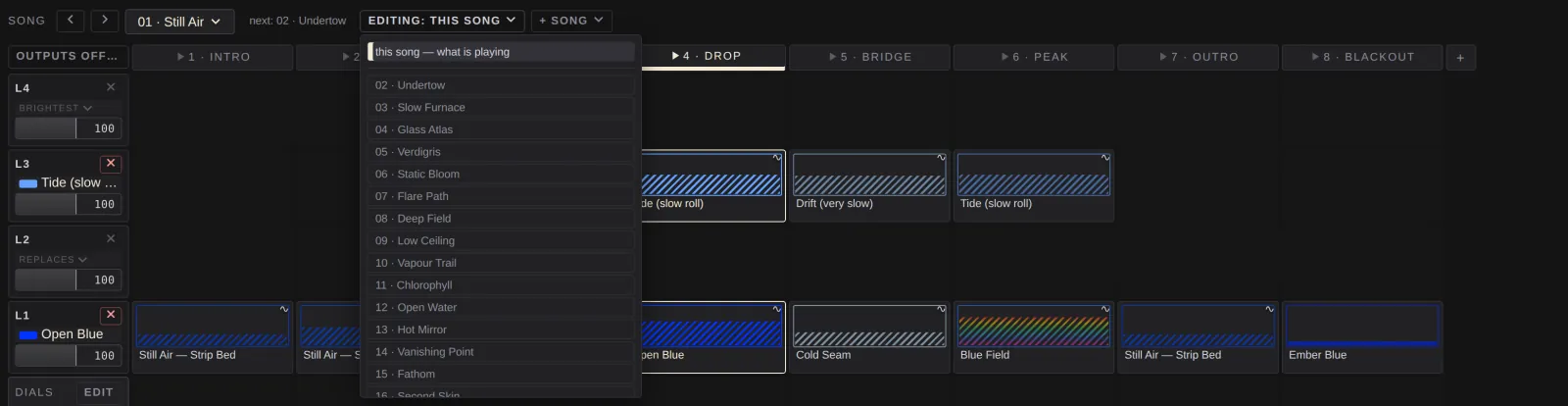Screen dimensions: 1568x406
Task: Go to the previous song with the left arrow
Action: tap(71, 21)
